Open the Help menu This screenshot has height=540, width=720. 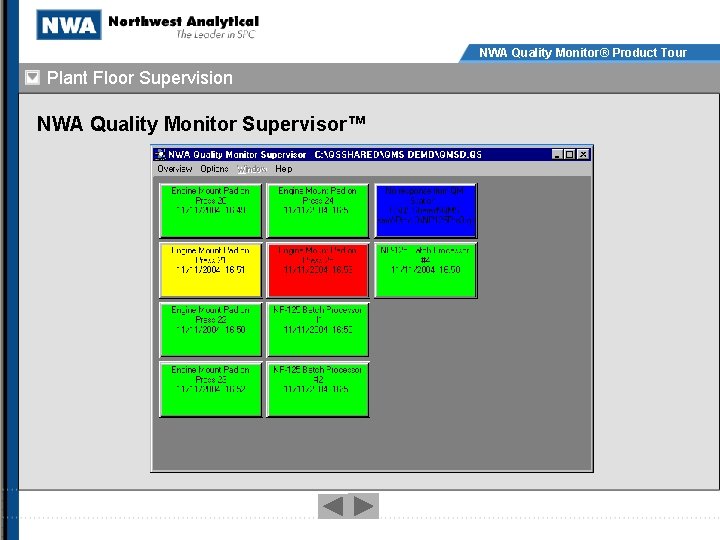283,169
